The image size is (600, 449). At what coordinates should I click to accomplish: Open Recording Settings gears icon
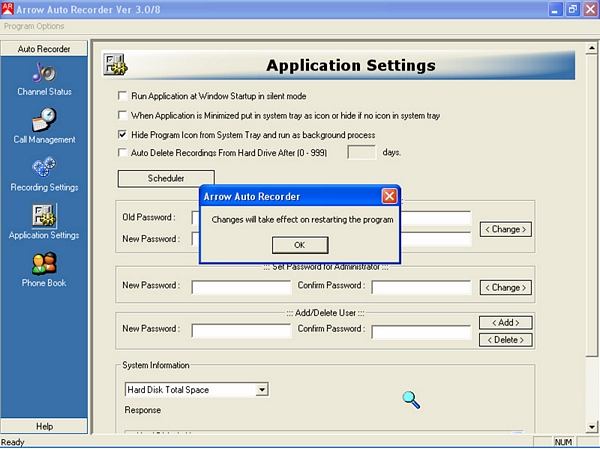[44, 167]
